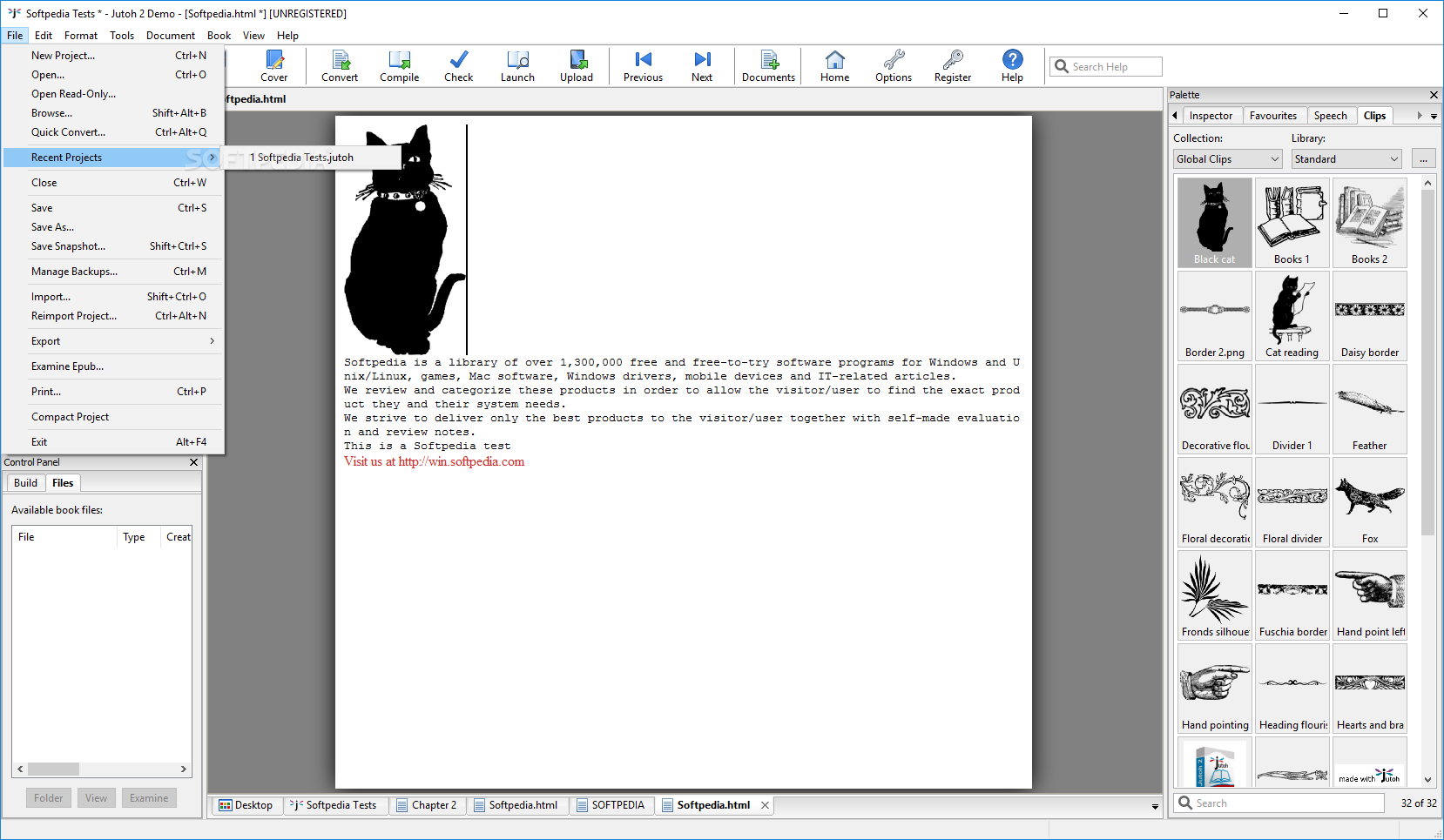Launch the book with Launch icon
Viewport: 1444px width, 840px height.
click(x=517, y=66)
